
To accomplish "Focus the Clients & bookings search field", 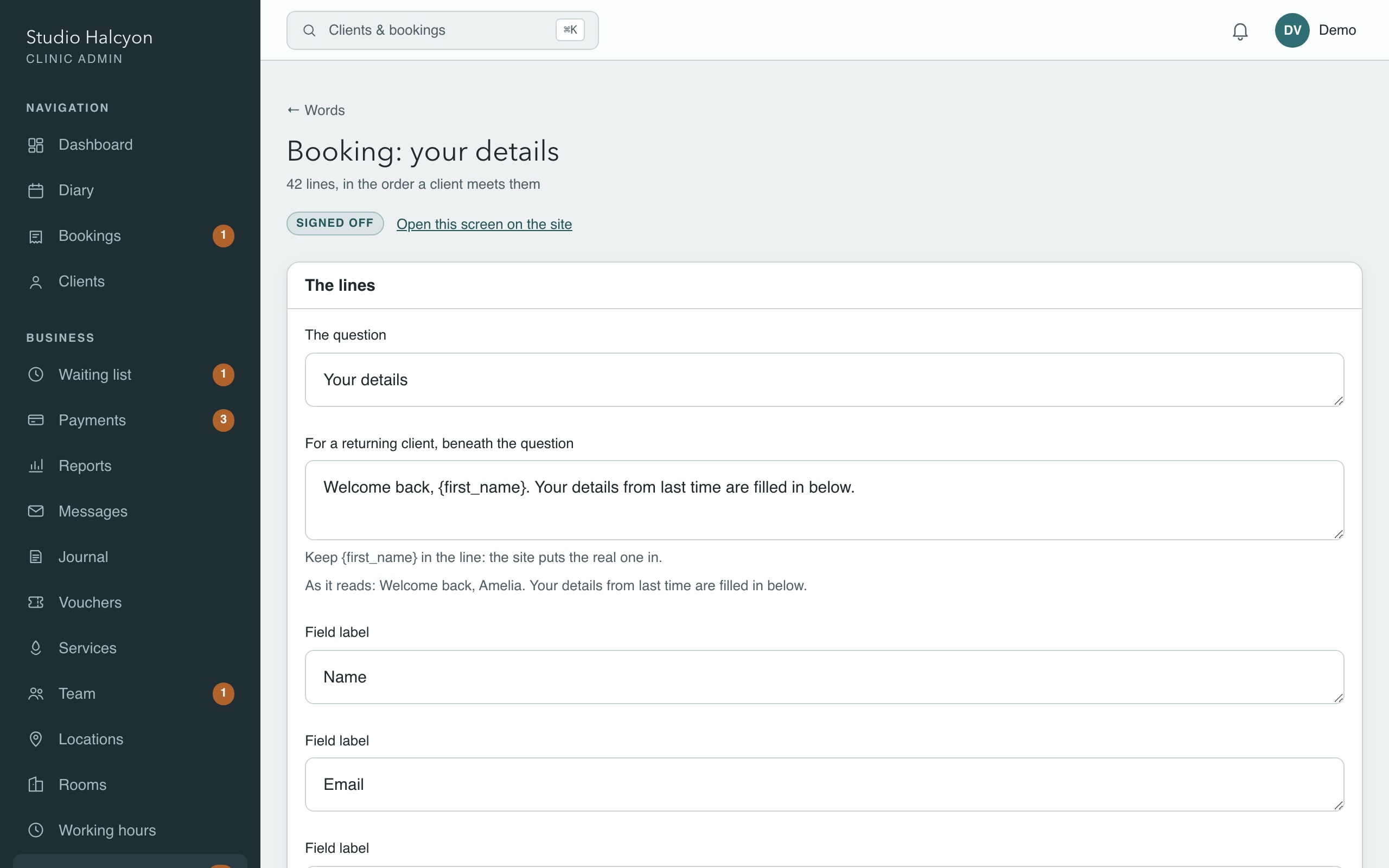I will click(x=443, y=30).
